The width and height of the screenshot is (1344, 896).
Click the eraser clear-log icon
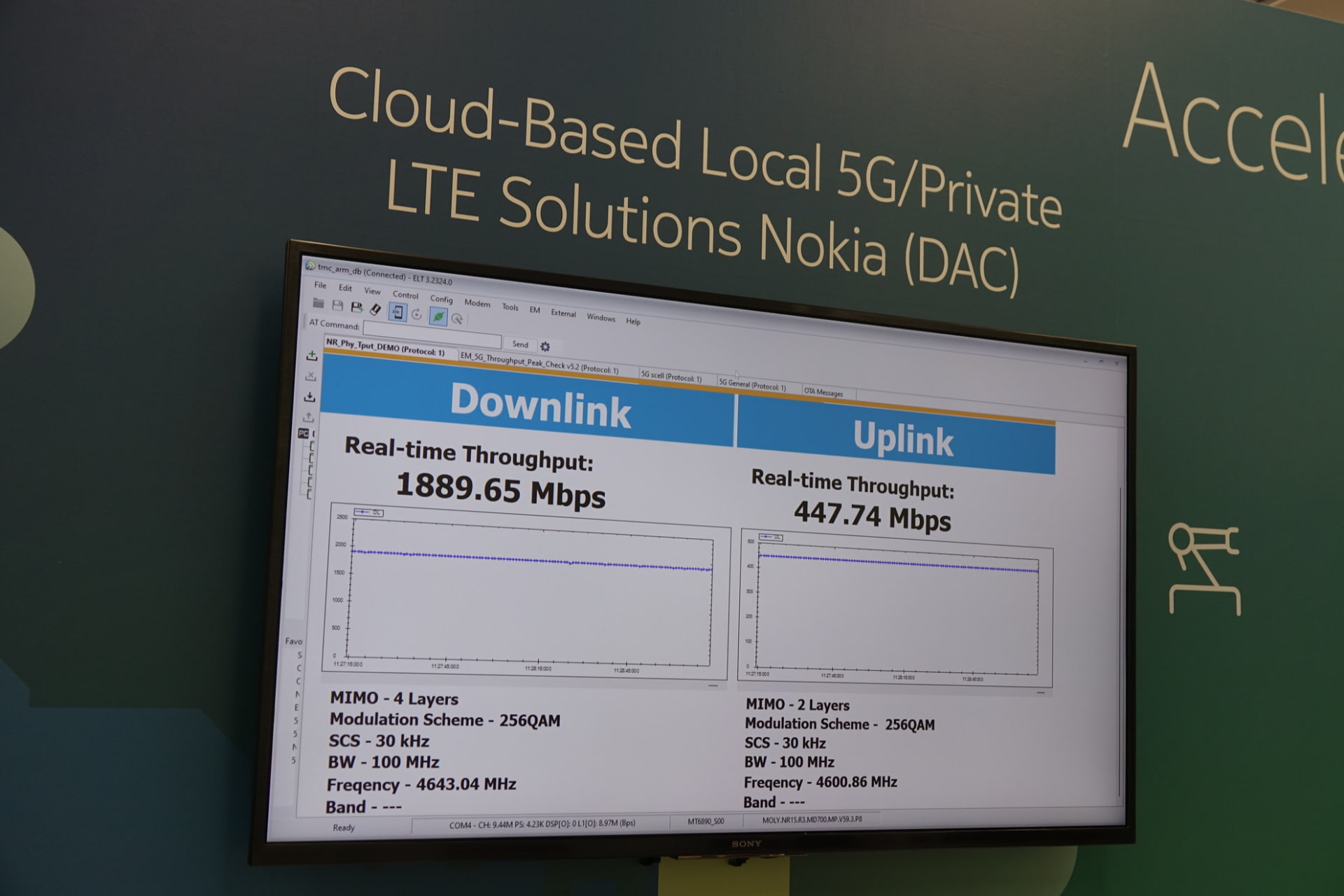pyautogui.click(x=376, y=309)
